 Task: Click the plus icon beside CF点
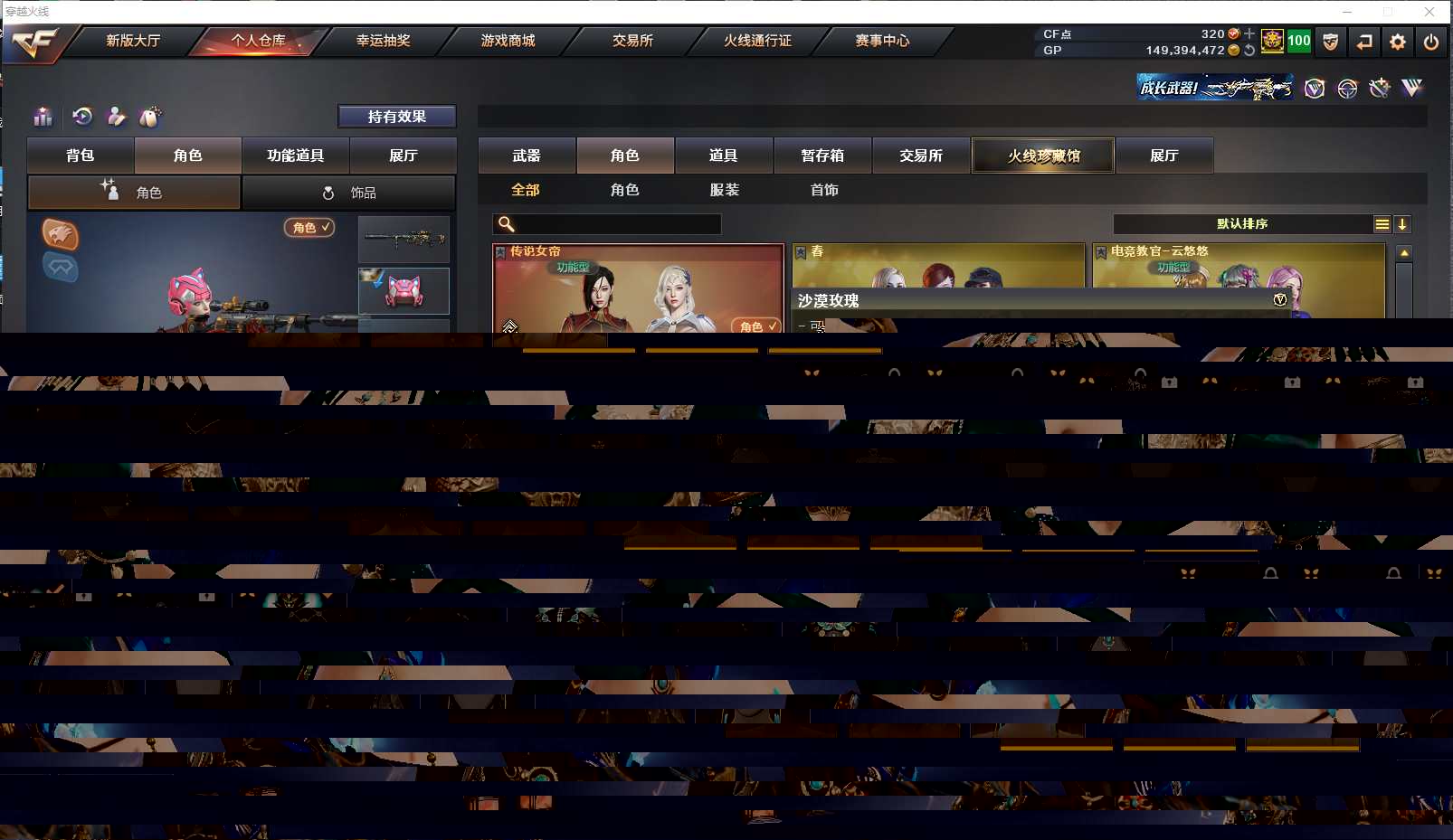[1249, 33]
